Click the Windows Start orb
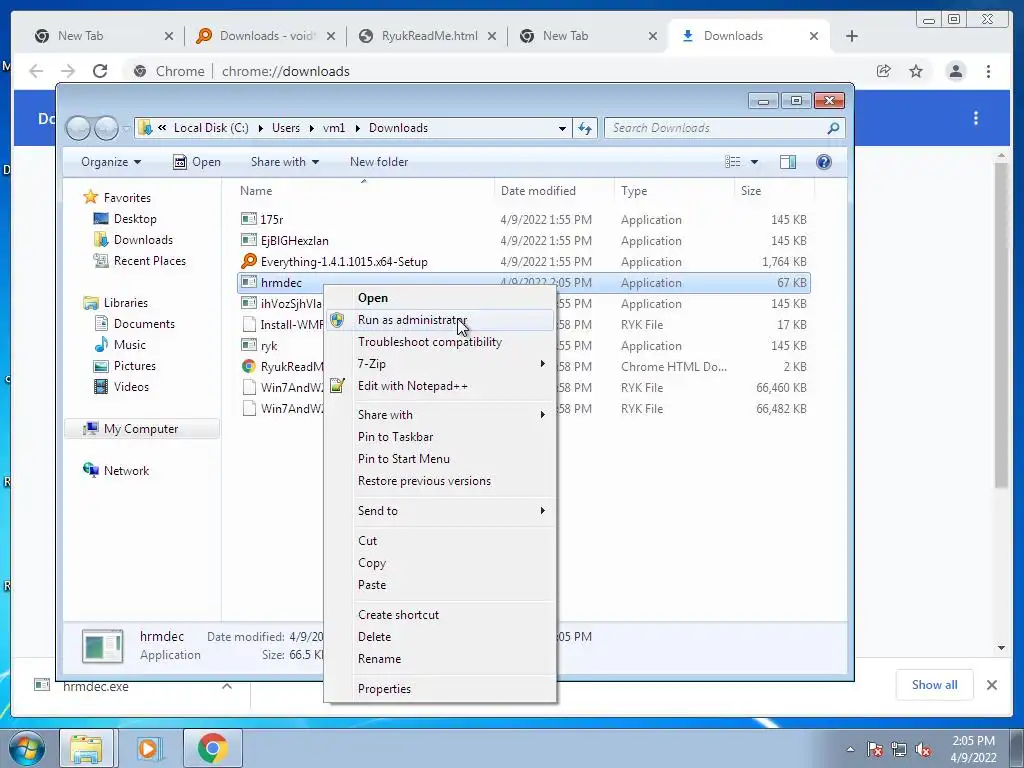 click(27, 748)
